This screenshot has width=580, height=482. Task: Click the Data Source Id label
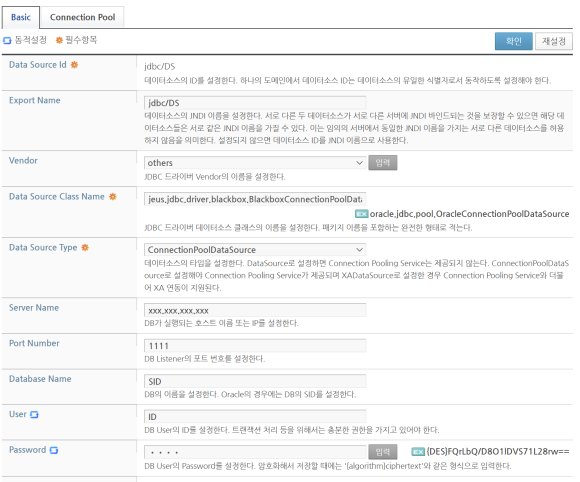(x=38, y=65)
